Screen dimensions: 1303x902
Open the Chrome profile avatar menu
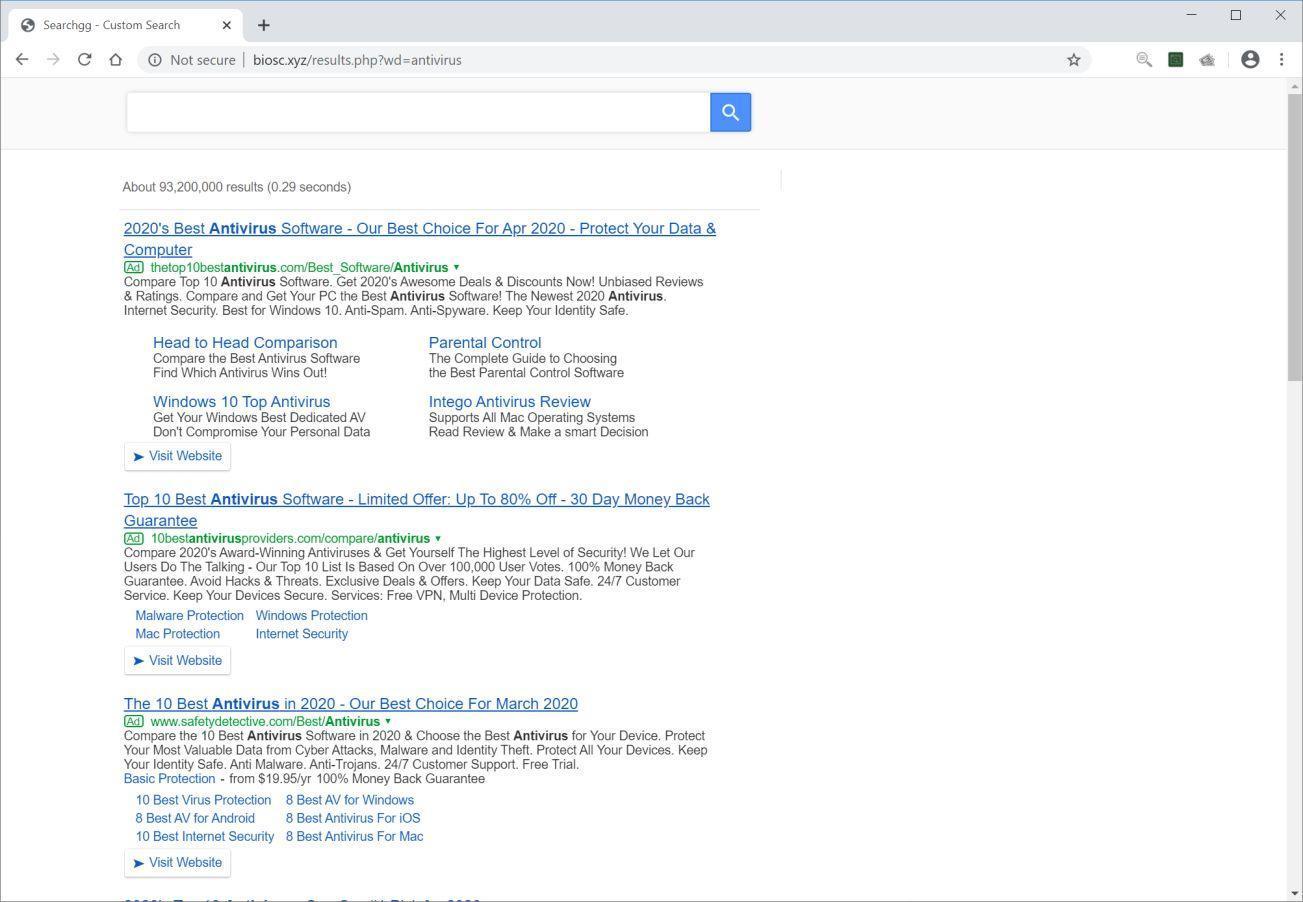pos(1250,60)
